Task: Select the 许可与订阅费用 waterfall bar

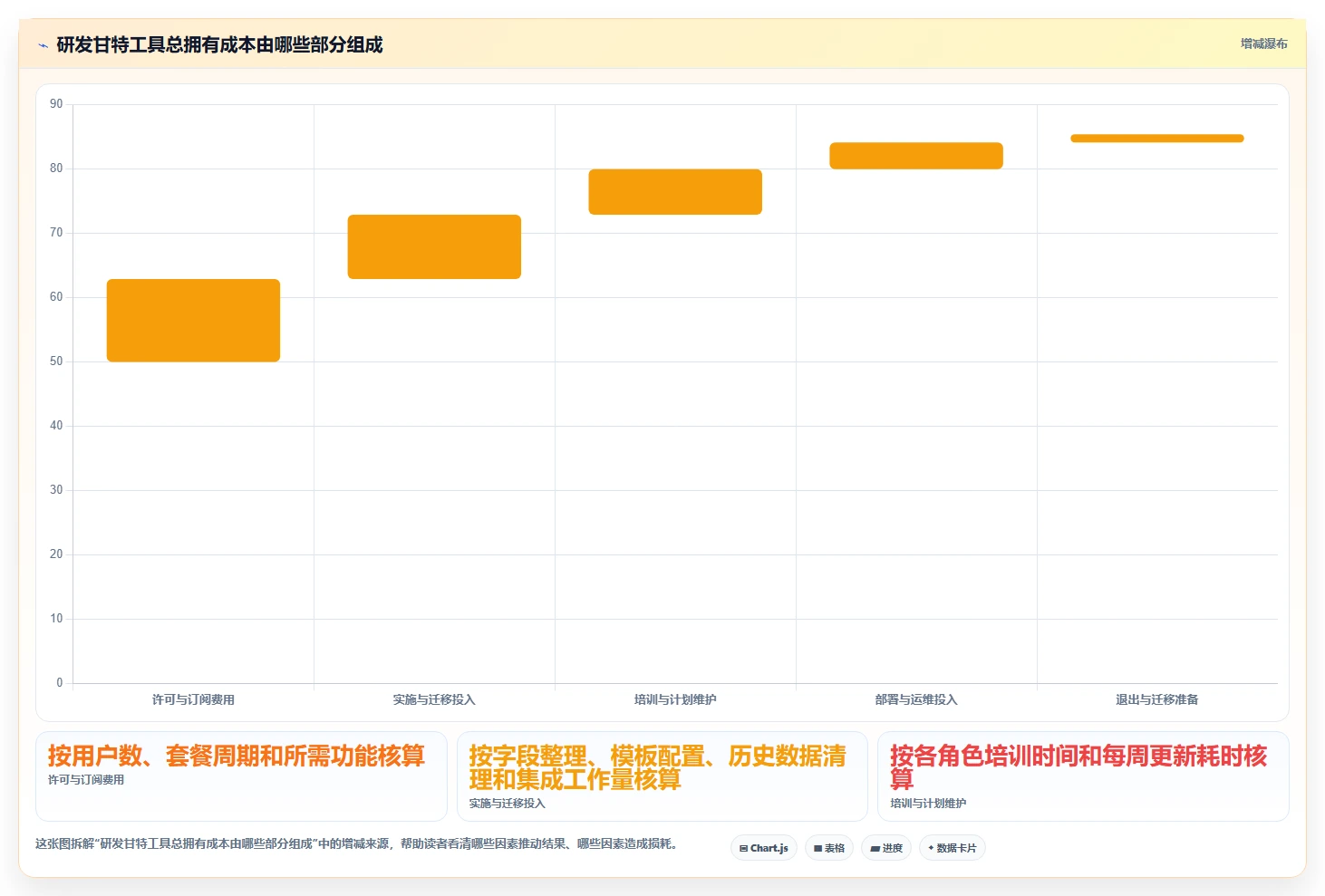Action: click(x=193, y=321)
